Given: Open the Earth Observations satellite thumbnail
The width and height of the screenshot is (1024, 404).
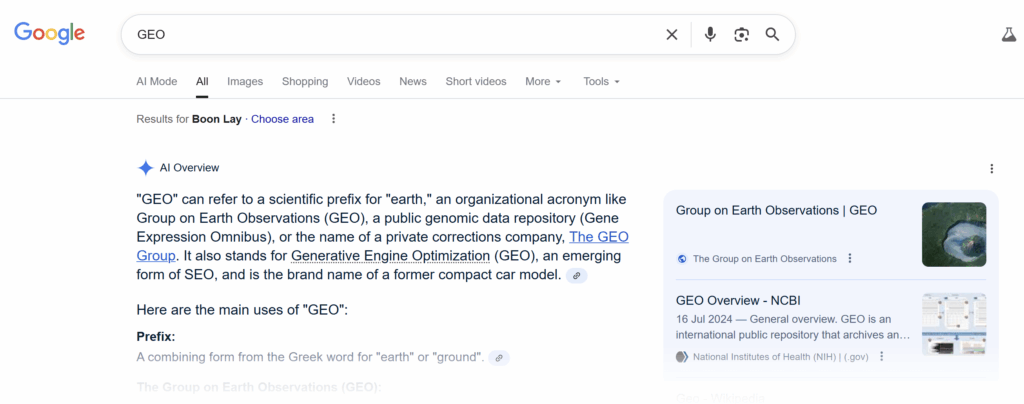Looking at the screenshot, I should coord(954,234).
